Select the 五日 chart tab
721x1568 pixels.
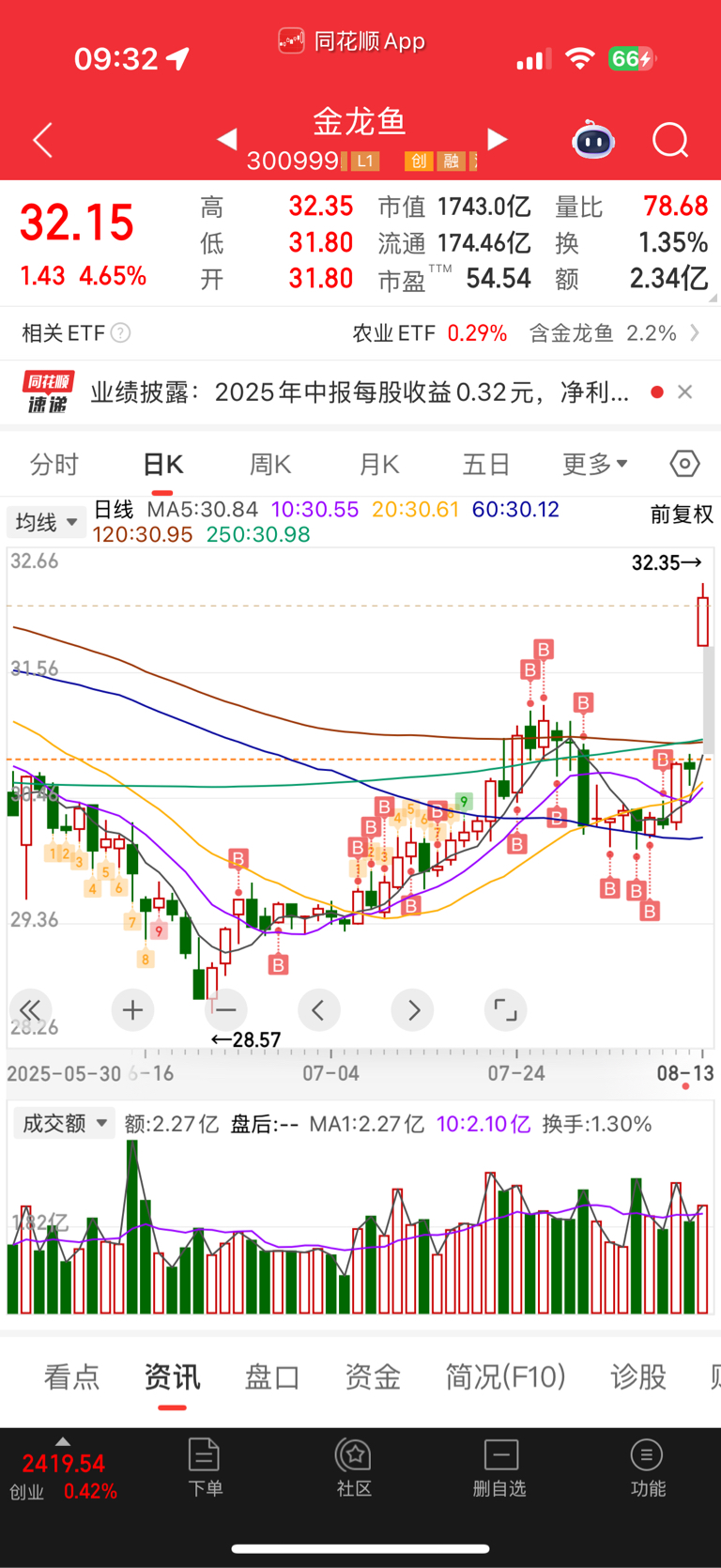point(486,465)
